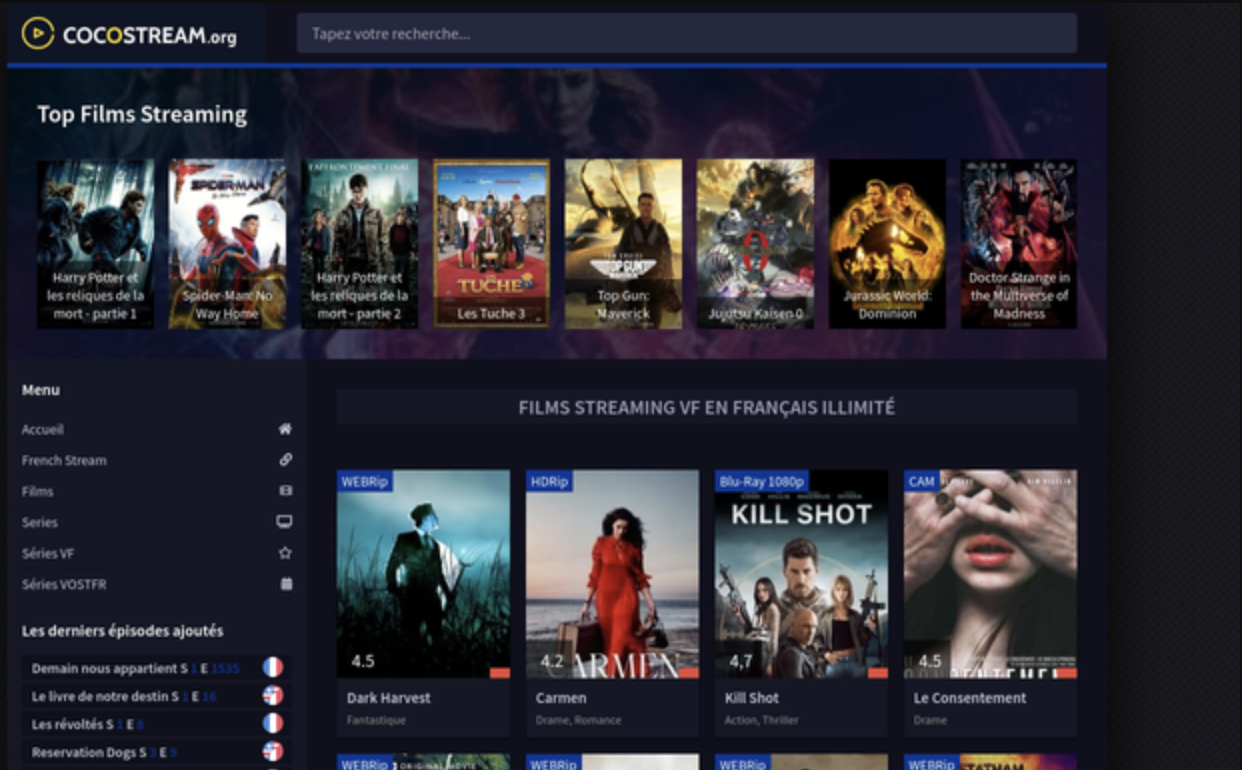Go to the Series menu section
Image resolution: width=1242 pixels, height=770 pixels.
40,522
